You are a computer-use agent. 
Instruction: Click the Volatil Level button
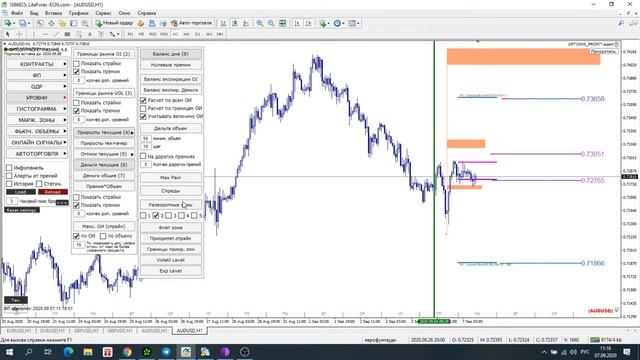[x=171, y=260]
